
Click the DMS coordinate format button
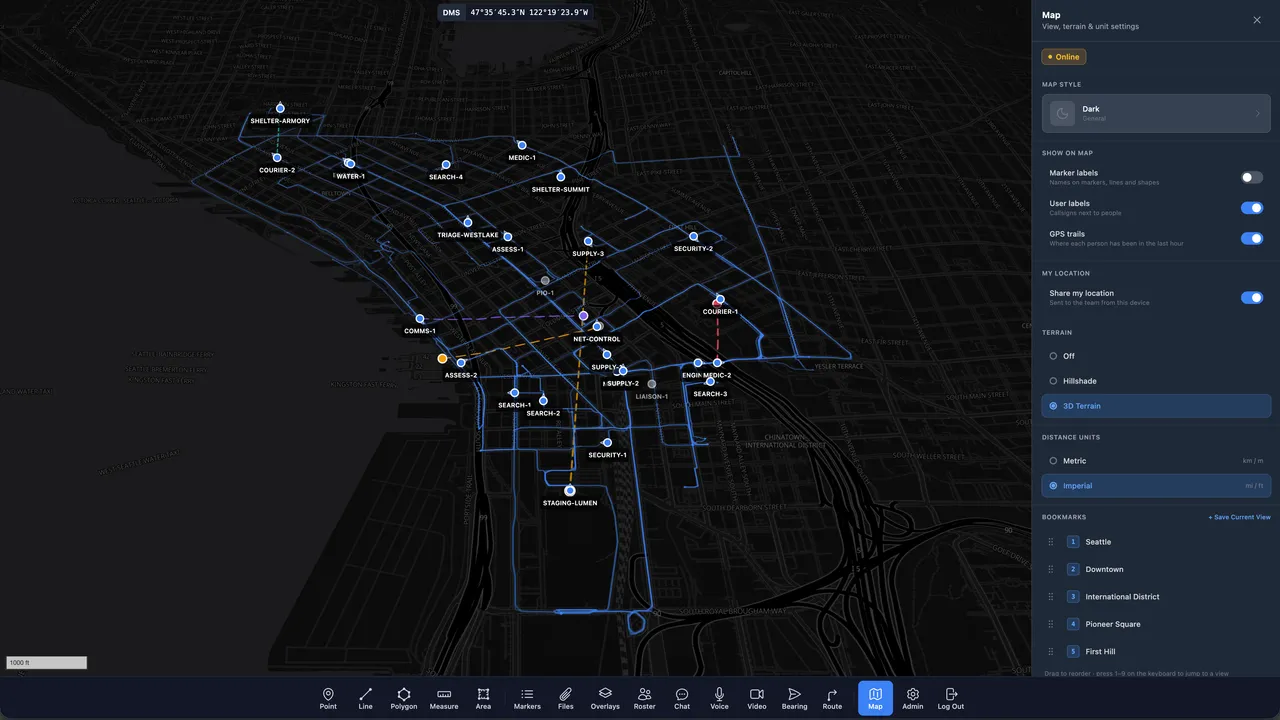(x=451, y=13)
